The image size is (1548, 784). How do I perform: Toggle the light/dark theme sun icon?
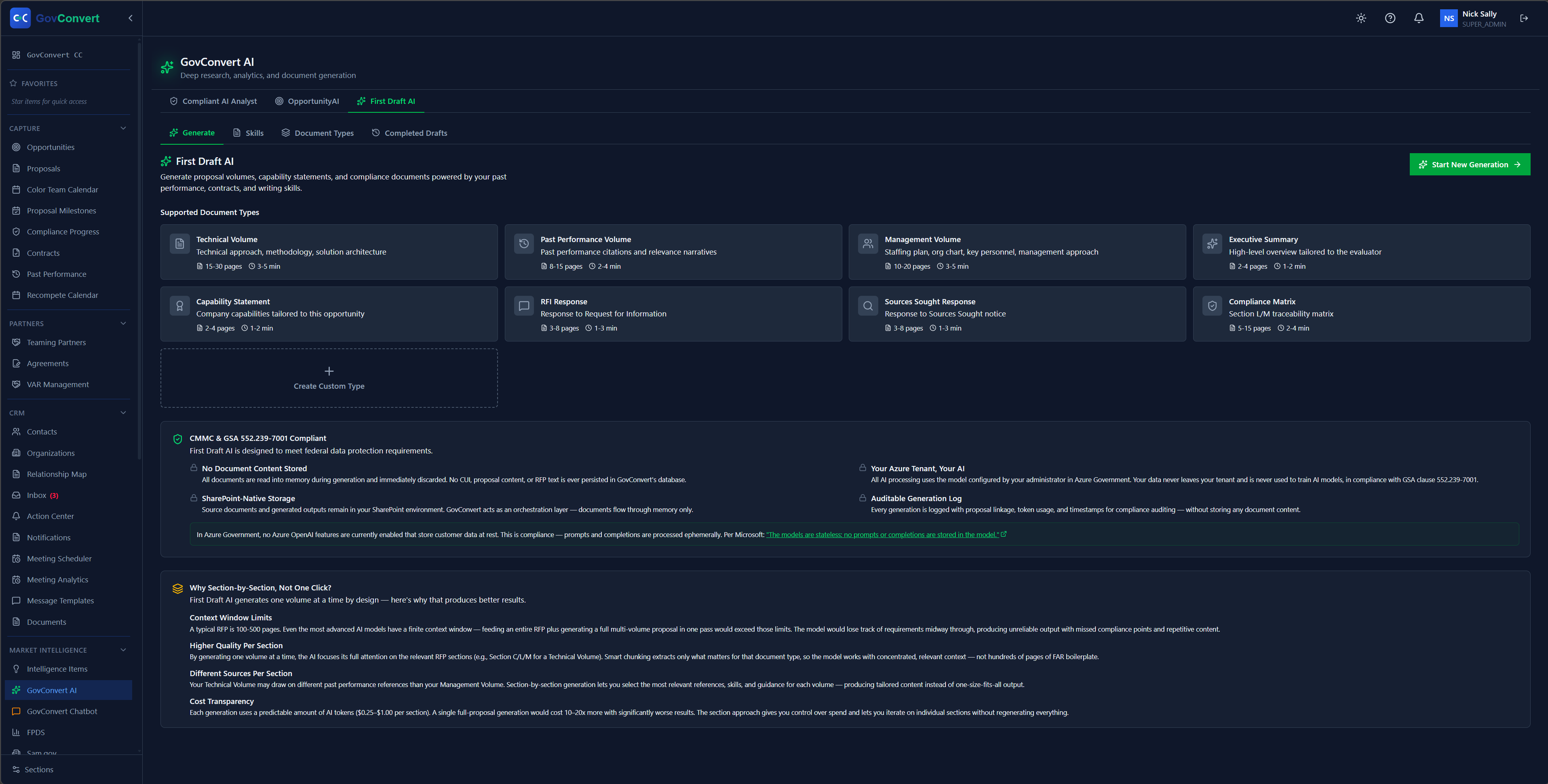coord(1361,18)
